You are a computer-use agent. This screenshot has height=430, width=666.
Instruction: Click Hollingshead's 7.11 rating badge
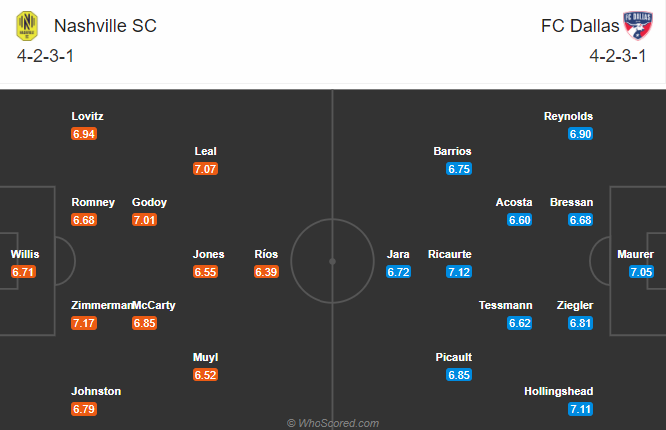point(580,409)
